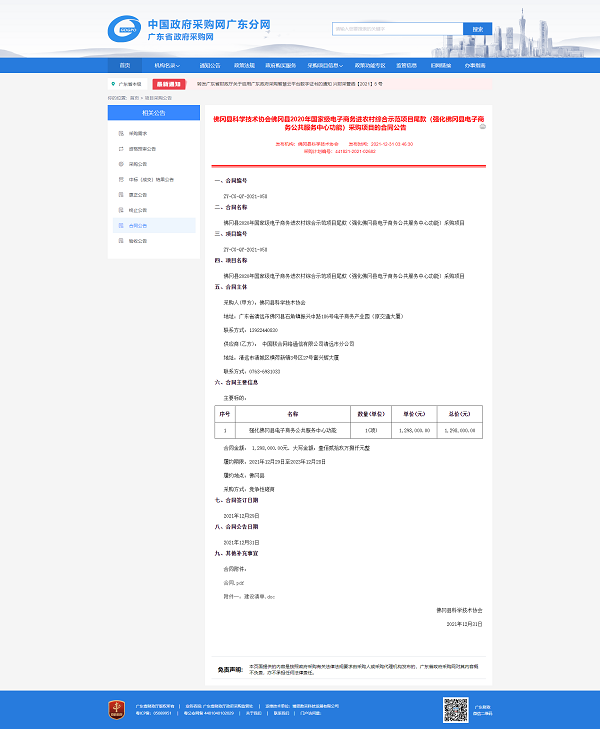This screenshot has height=729, width=600.
Task: Click the print icon beside the title
Action: [x=483, y=126]
